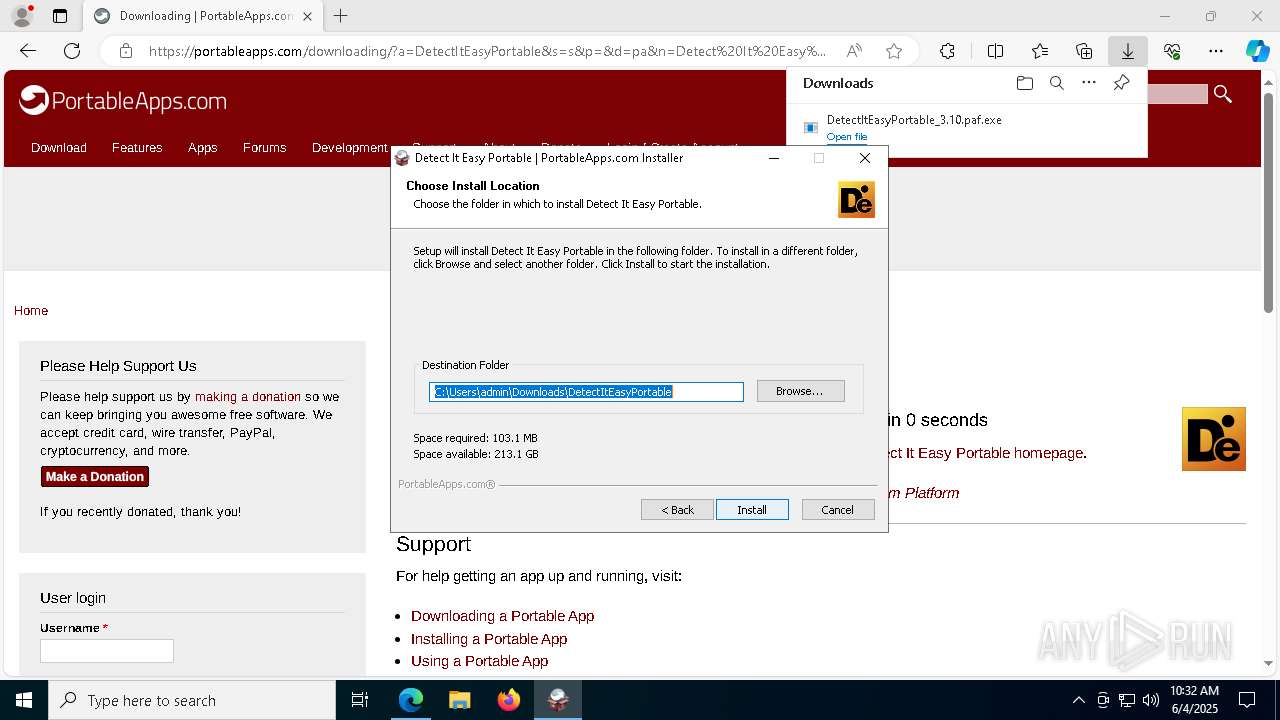Click the Username input field
This screenshot has height=720, width=1280.
coord(107,651)
